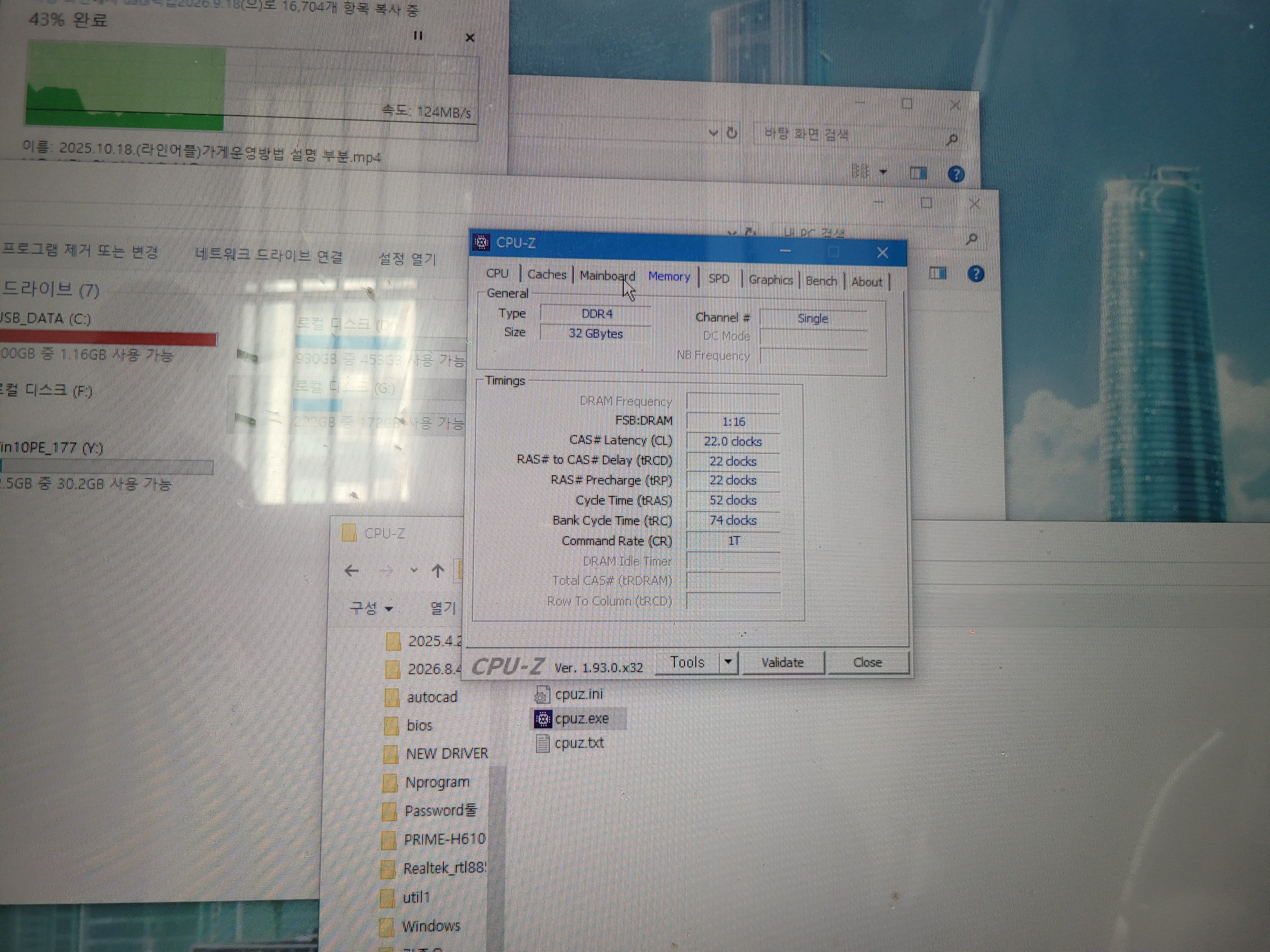Open help in 내 PC window

point(975,274)
